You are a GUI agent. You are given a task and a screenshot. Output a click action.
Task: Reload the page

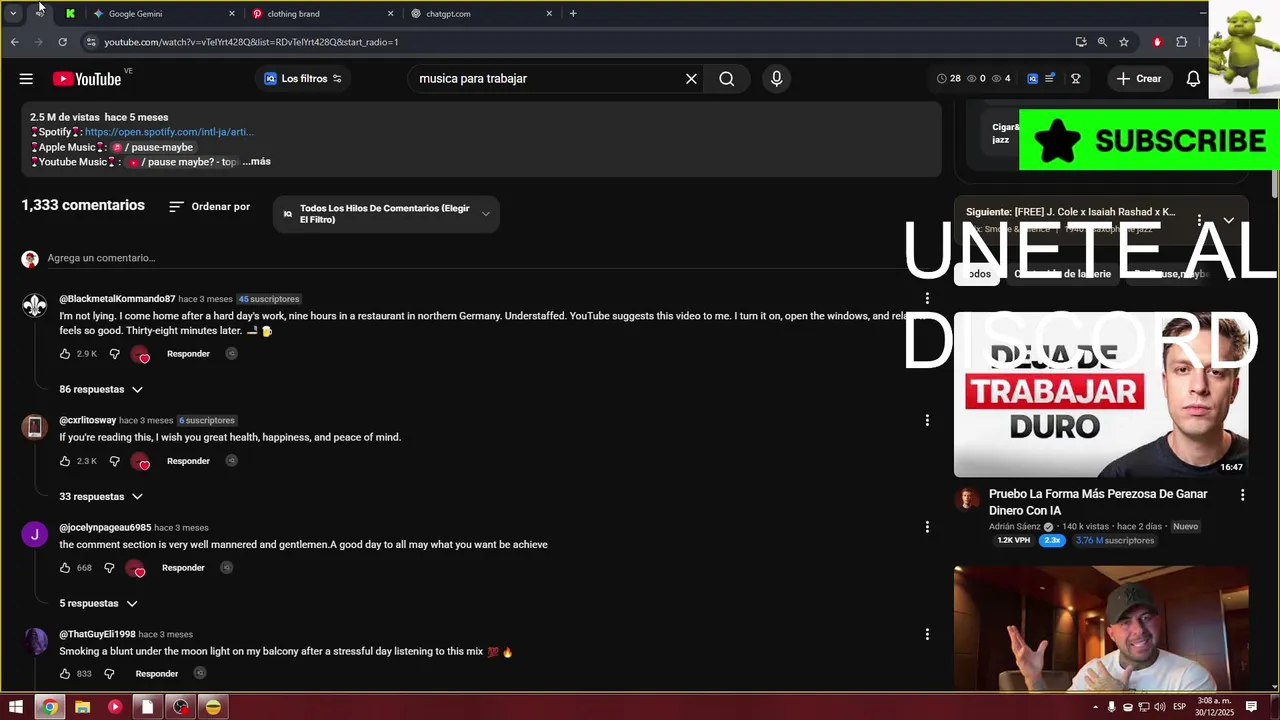[62, 42]
